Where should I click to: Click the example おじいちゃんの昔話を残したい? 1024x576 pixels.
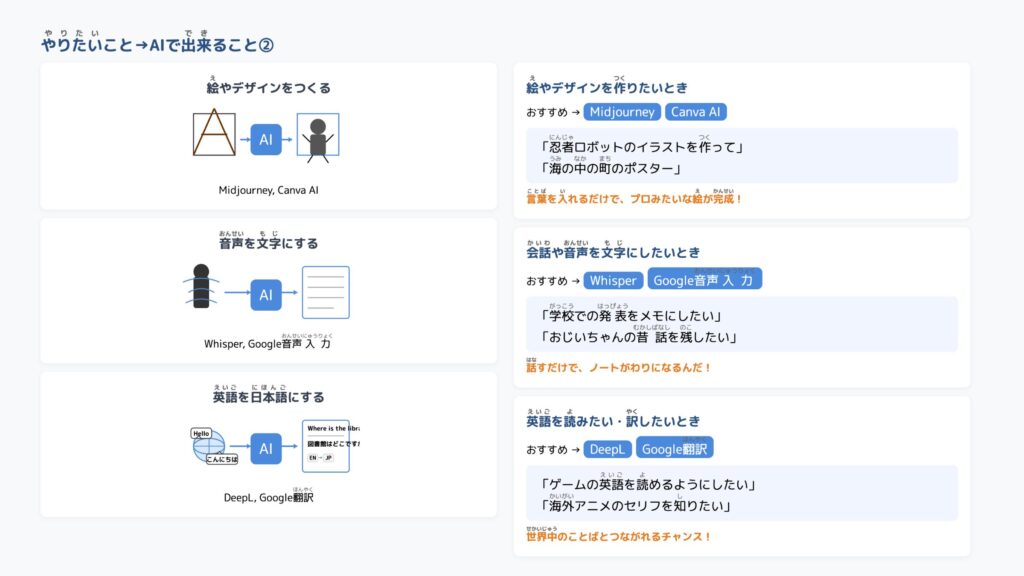639,335
